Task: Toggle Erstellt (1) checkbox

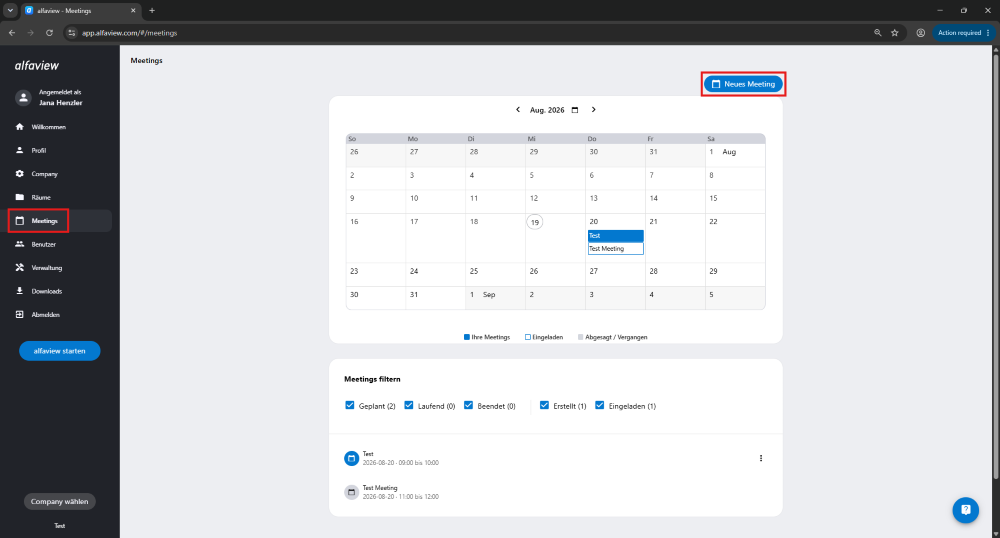Action: coord(544,405)
